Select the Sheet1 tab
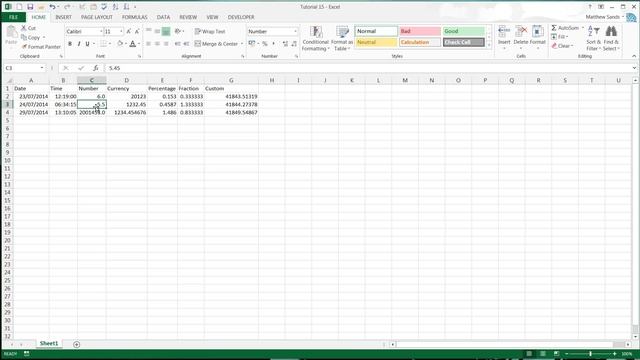The height and width of the screenshot is (360, 640). click(x=49, y=344)
